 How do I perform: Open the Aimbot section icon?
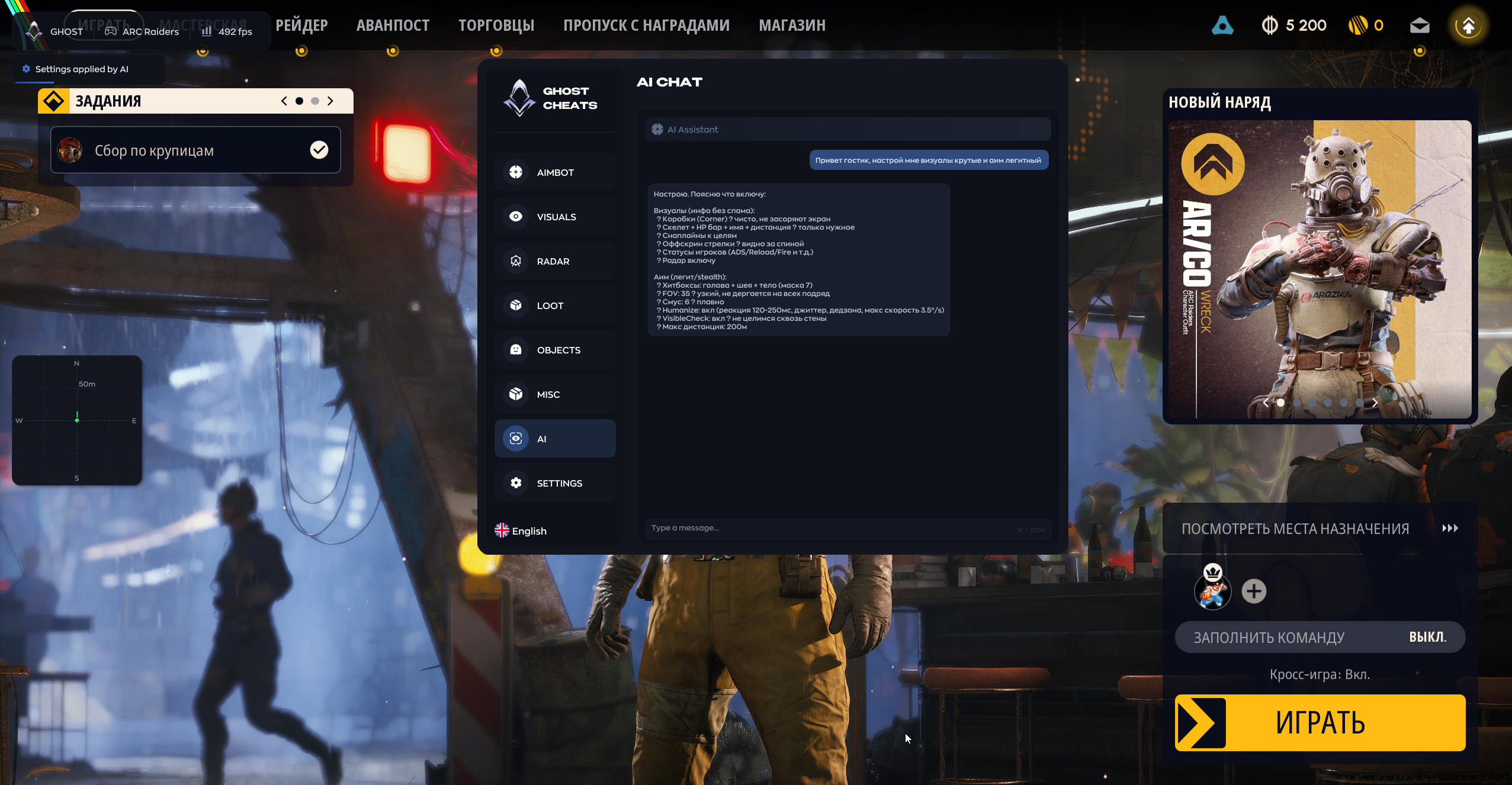516,172
